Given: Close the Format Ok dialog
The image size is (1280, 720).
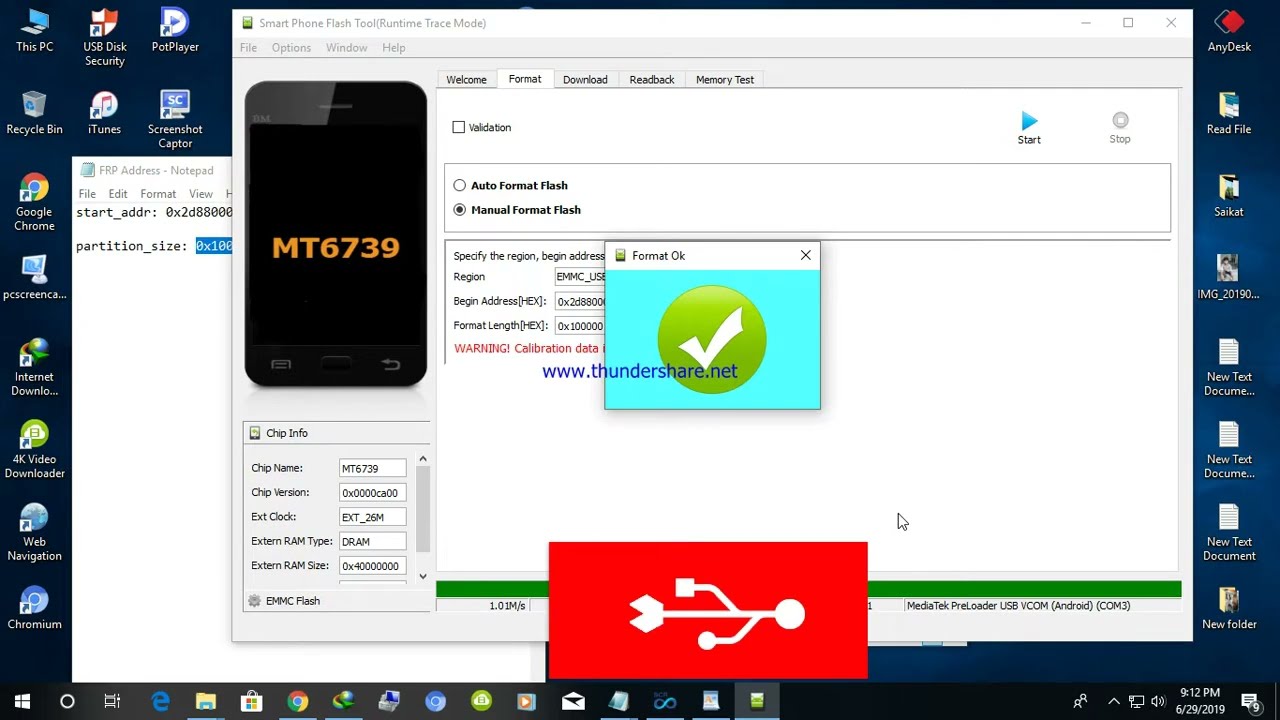Looking at the screenshot, I should 806,255.
